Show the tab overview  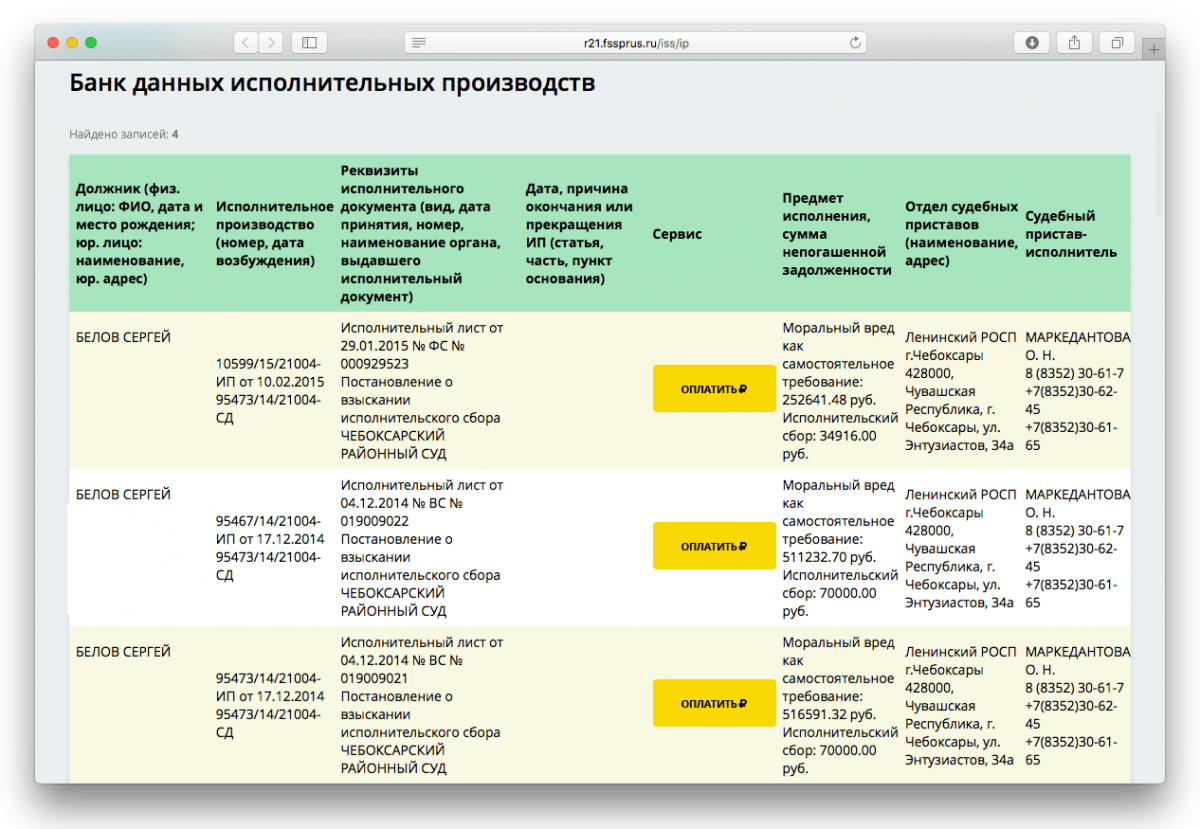tap(1117, 43)
